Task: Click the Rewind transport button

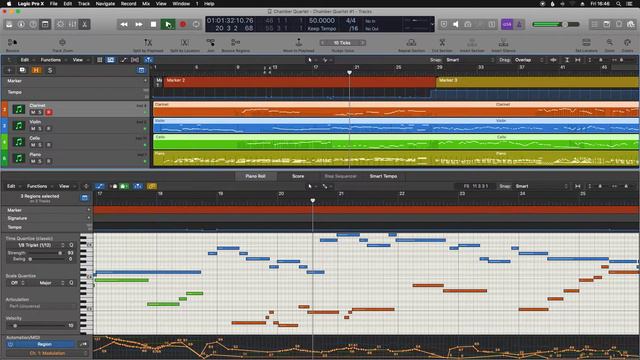Action: (x=124, y=24)
